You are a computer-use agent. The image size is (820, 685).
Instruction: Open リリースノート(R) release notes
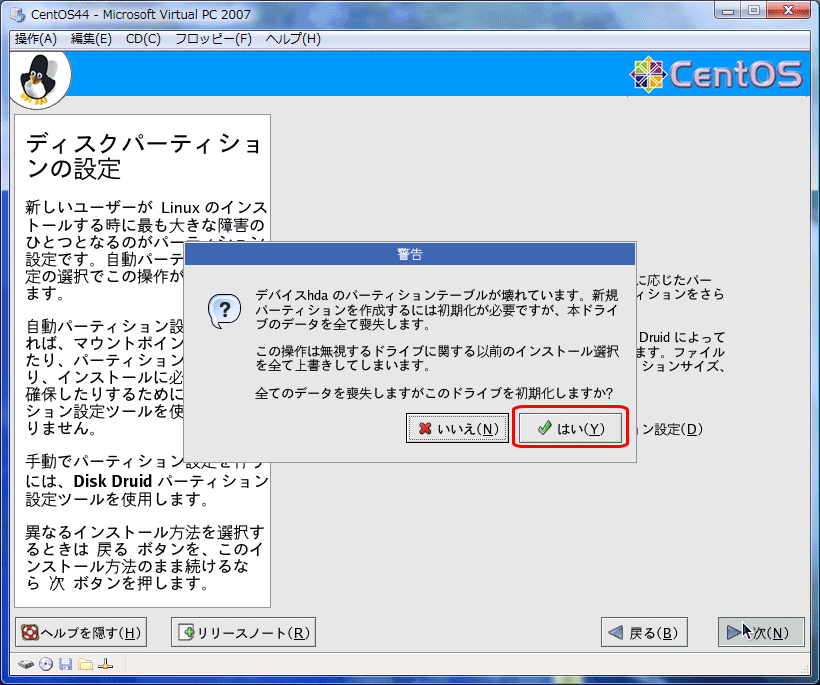243,633
